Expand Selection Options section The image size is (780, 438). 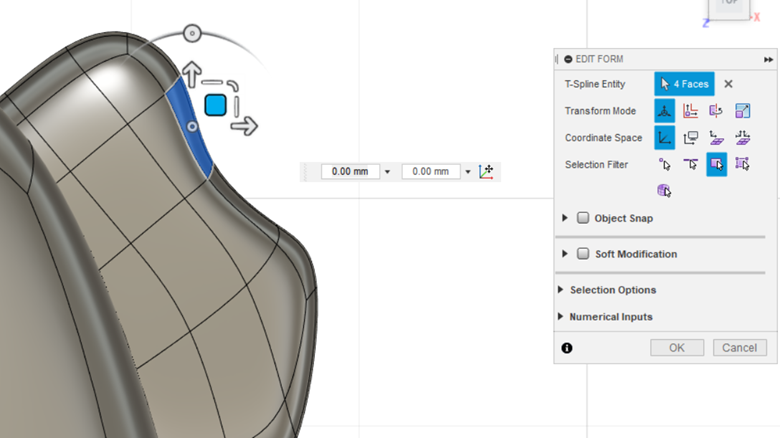pyautogui.click(x=561, y=290)
